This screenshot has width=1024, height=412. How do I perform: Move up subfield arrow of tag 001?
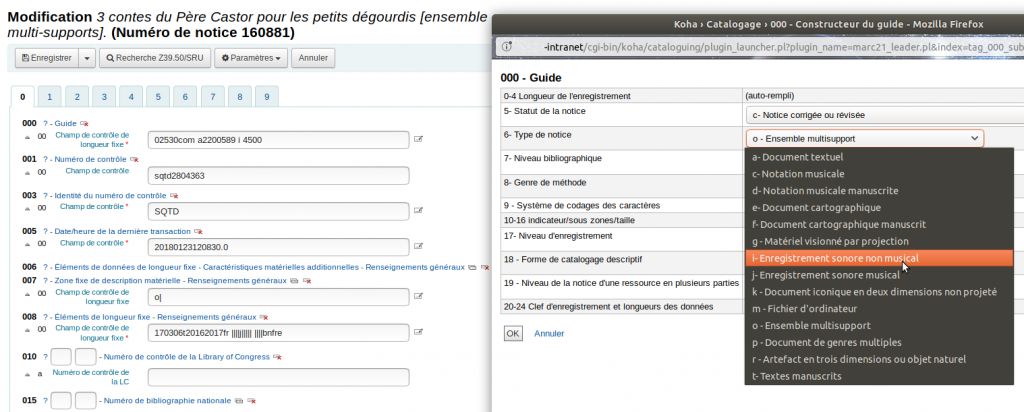27,173
